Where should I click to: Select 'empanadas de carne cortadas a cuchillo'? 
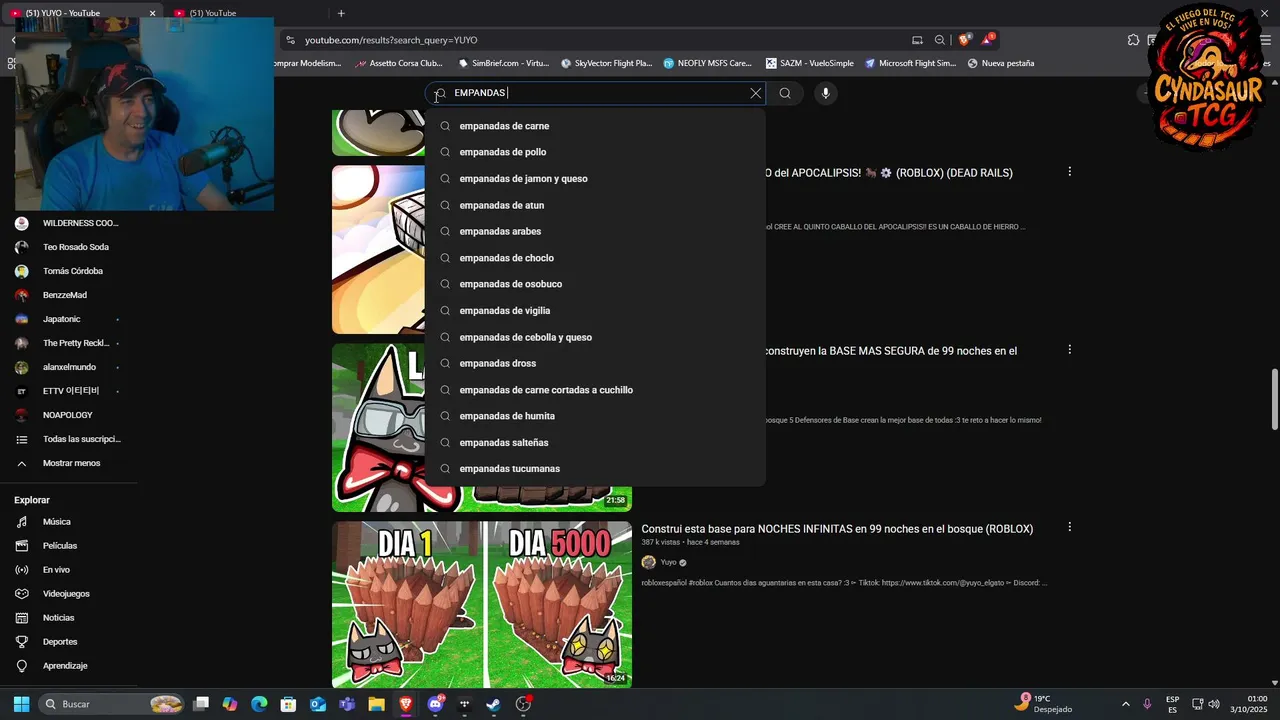click(x=595, y=390)
